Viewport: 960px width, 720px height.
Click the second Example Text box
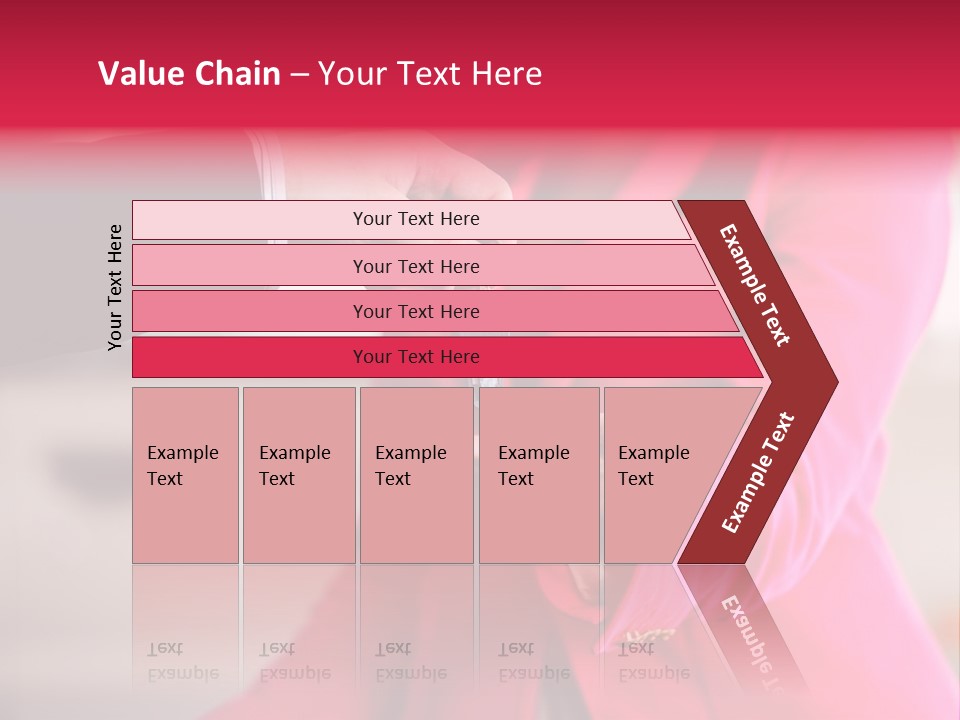tap(299, 475)
